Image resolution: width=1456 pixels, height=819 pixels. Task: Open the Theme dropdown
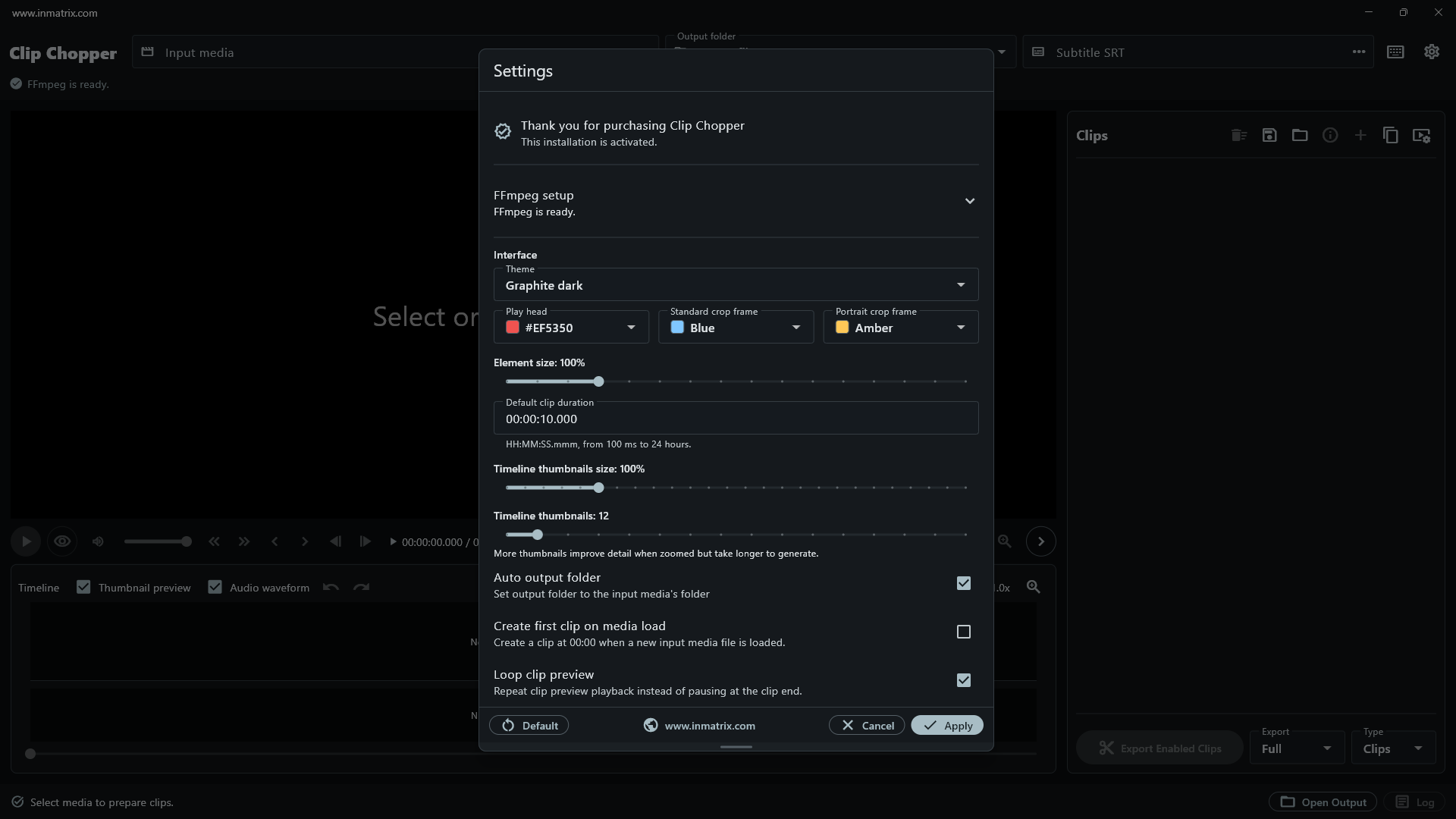tap(736, 284)
